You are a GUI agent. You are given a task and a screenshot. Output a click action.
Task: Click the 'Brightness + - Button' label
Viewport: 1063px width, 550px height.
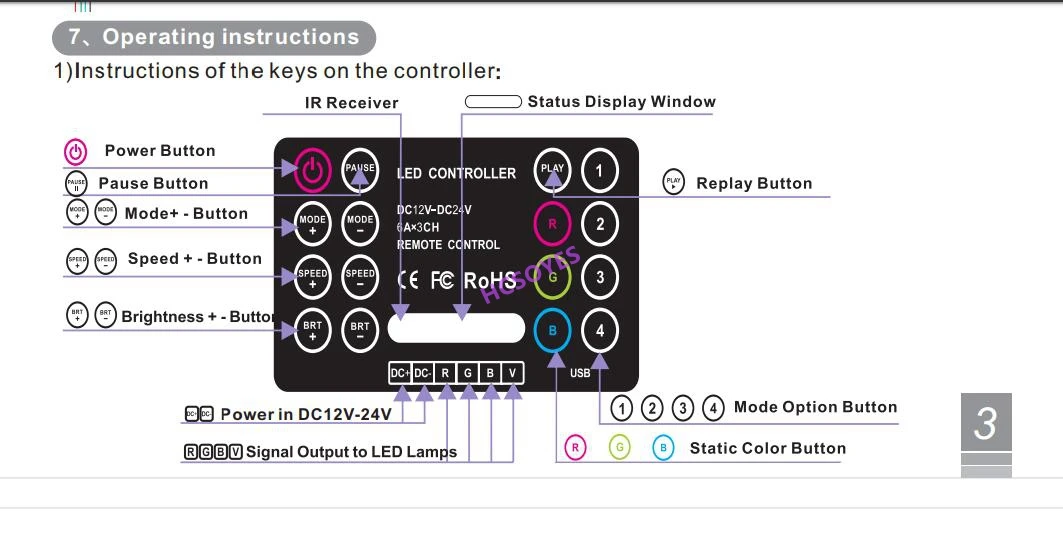click(198, 317)
